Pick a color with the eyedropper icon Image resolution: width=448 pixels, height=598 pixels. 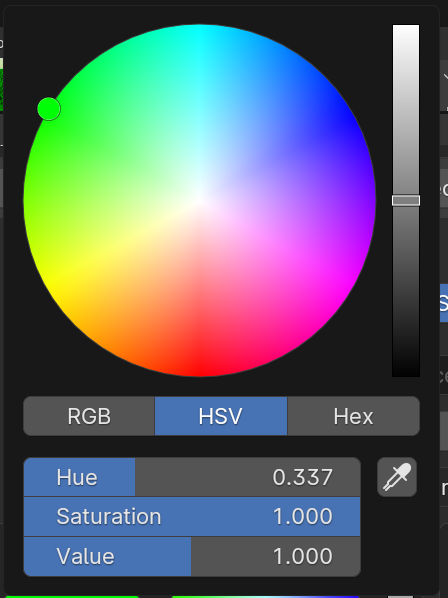[397, 477]
